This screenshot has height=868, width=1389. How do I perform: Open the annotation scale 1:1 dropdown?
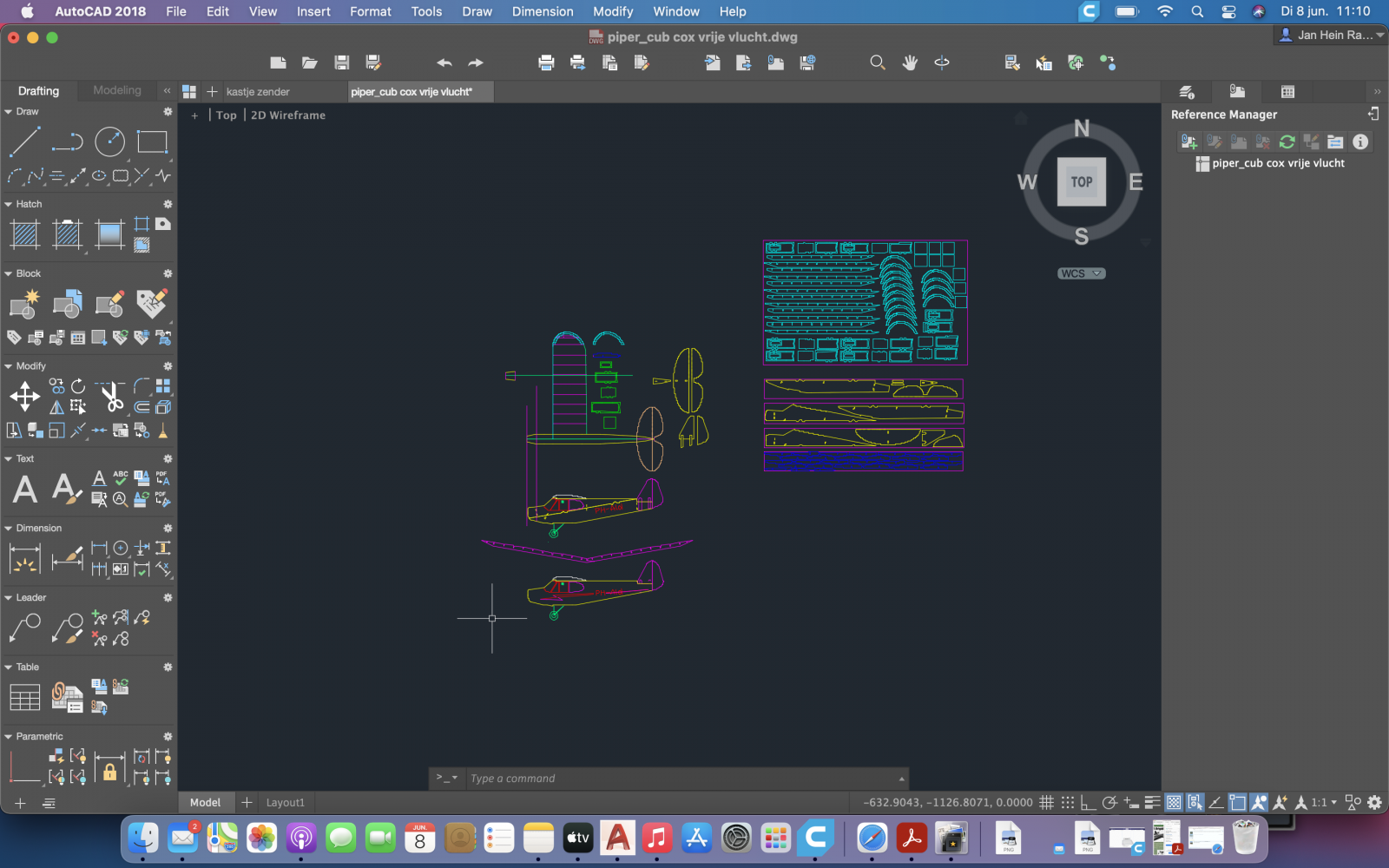1324,803
